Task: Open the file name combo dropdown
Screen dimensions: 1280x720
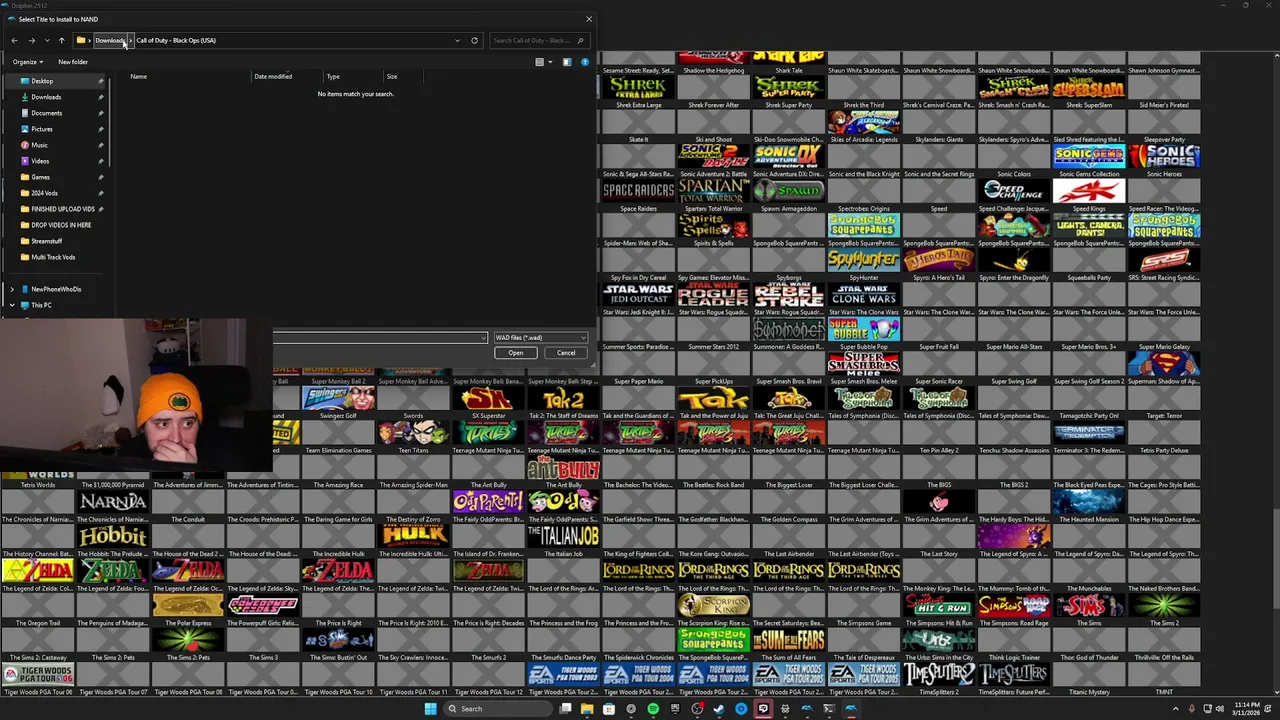Action: point(483,338)
